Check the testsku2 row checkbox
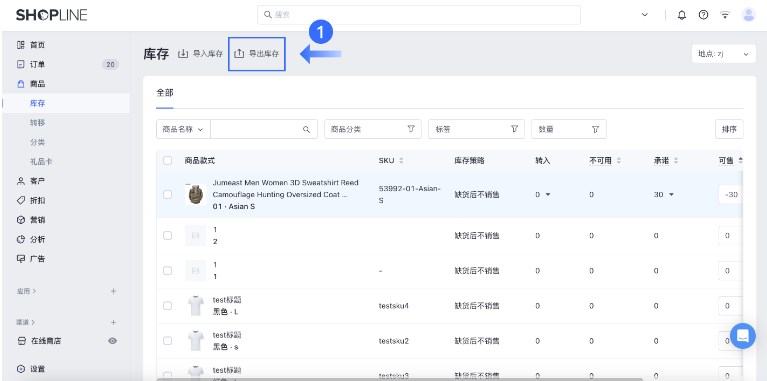The height and width of the screenshot is (381, 767). tap(167, 341)
